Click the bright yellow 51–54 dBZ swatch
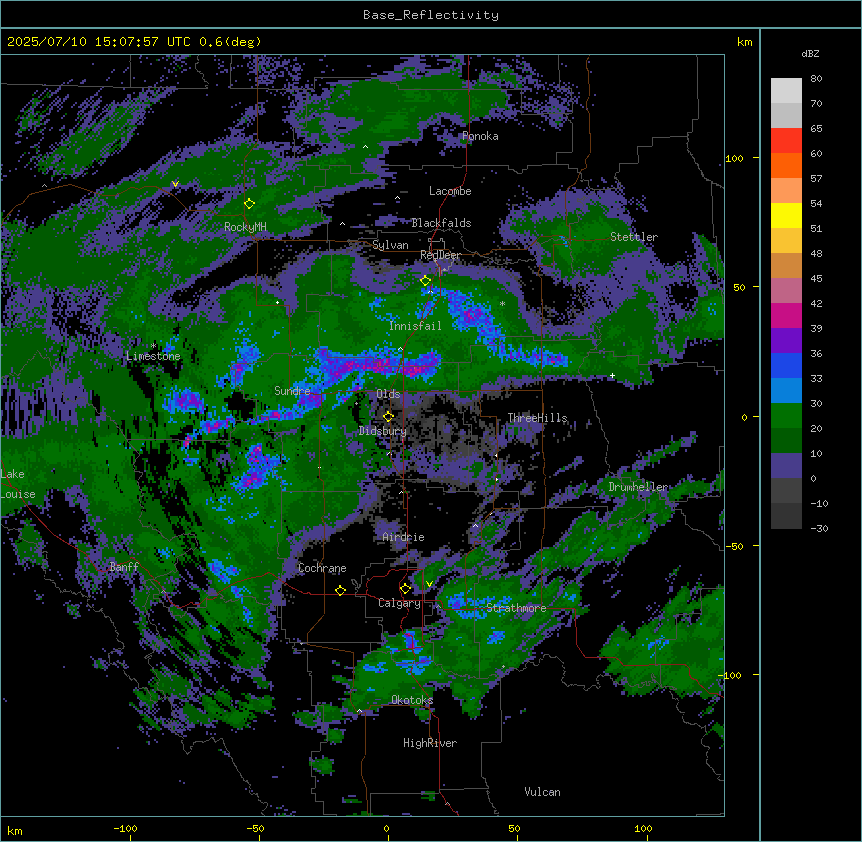862x842 pixels. (x=786, y=215)
